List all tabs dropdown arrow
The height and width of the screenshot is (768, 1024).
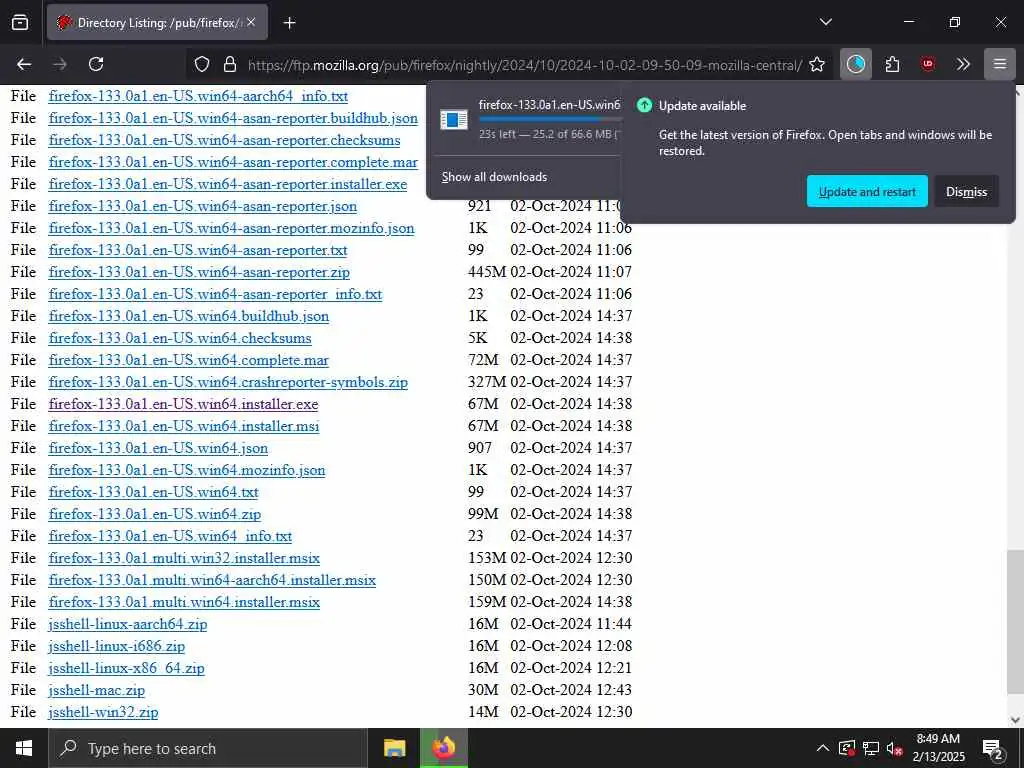825,22
